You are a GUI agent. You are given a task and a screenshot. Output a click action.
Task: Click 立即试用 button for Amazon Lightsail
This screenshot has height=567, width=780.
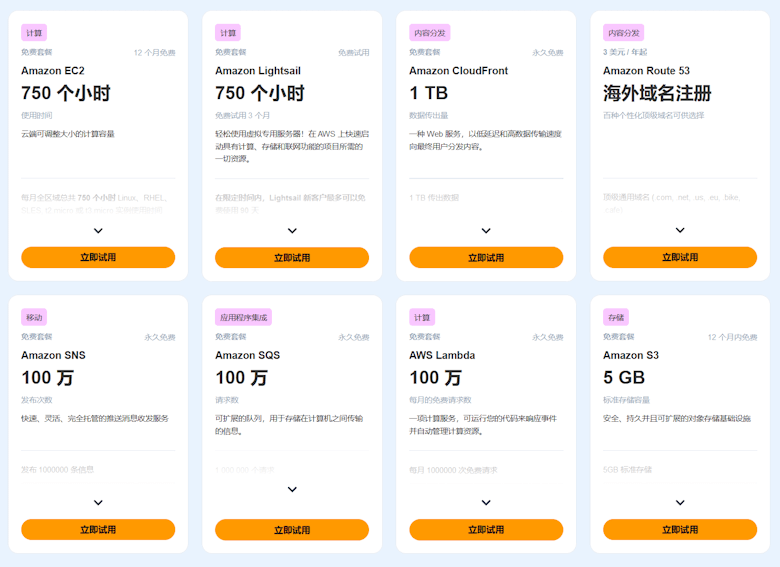(292, 257)
